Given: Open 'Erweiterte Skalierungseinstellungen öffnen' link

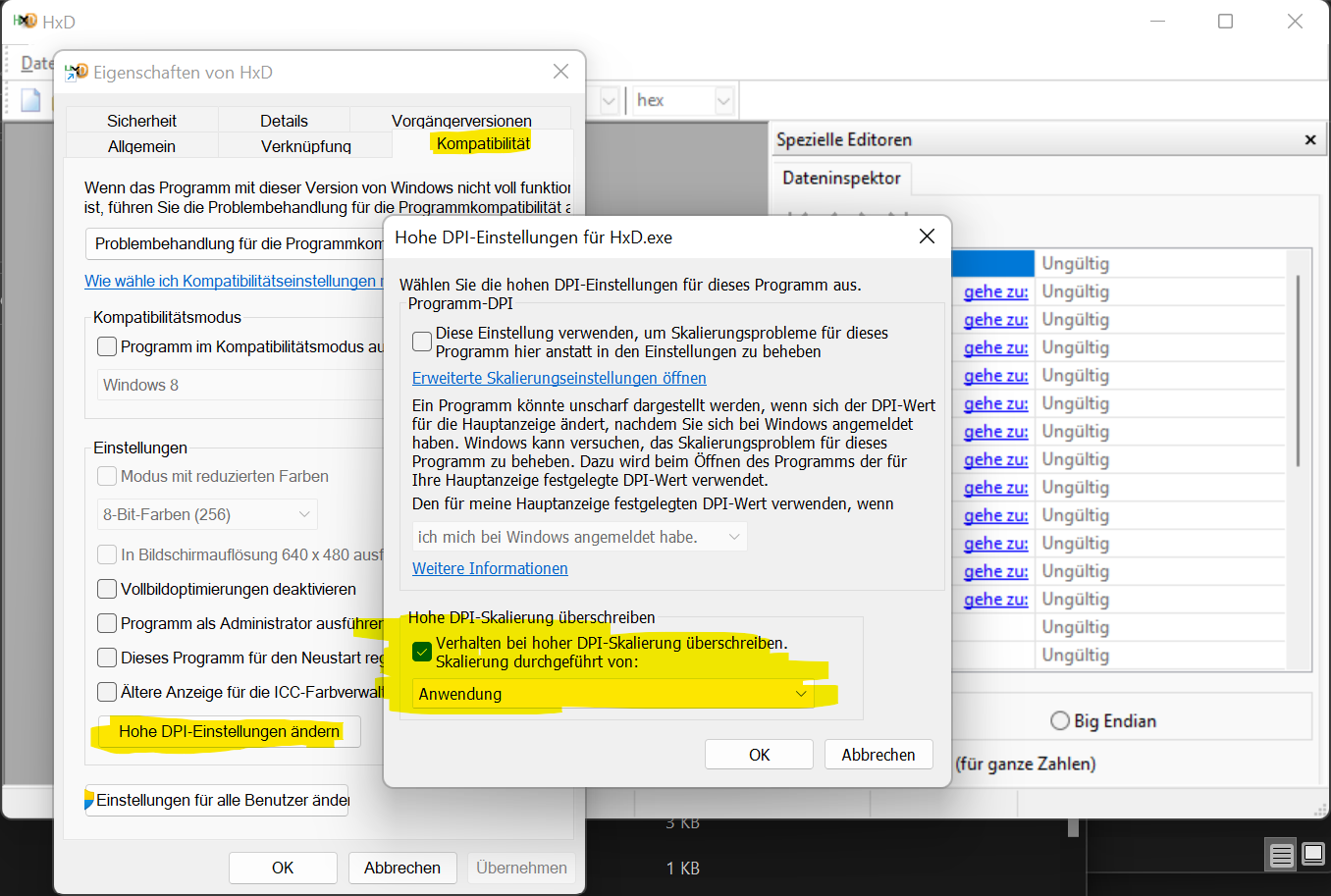Looking at the screenshot, I should click(x=559, y=378).
